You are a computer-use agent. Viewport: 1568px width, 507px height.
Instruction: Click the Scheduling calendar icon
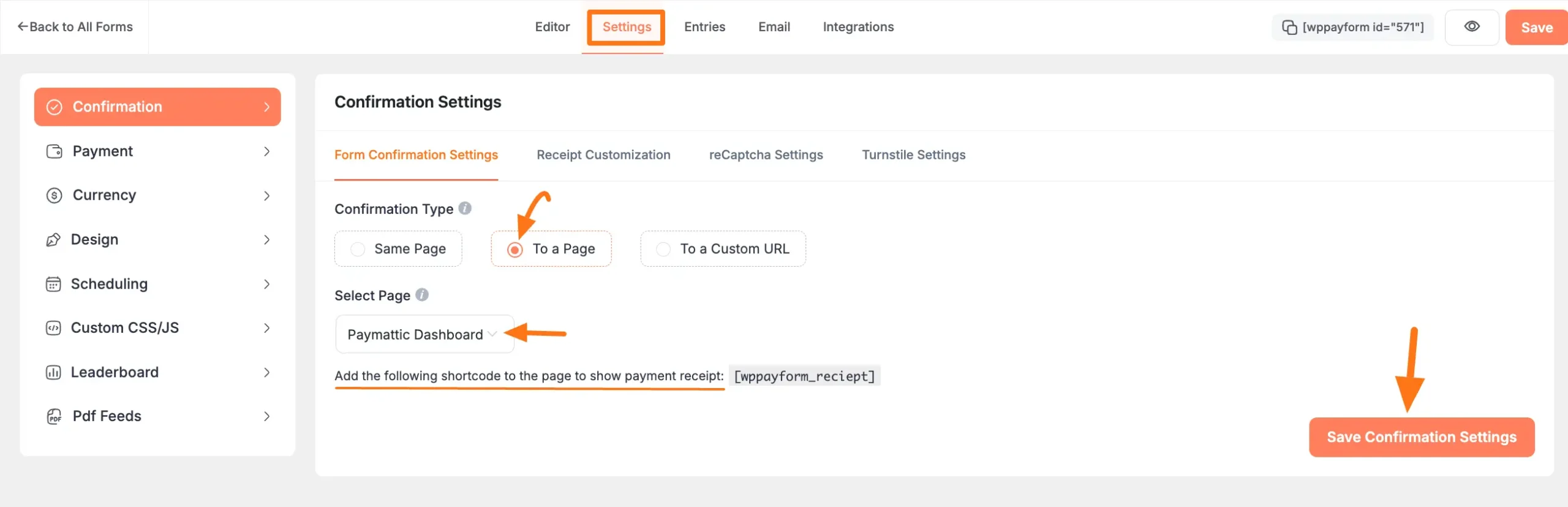[53, 284]
